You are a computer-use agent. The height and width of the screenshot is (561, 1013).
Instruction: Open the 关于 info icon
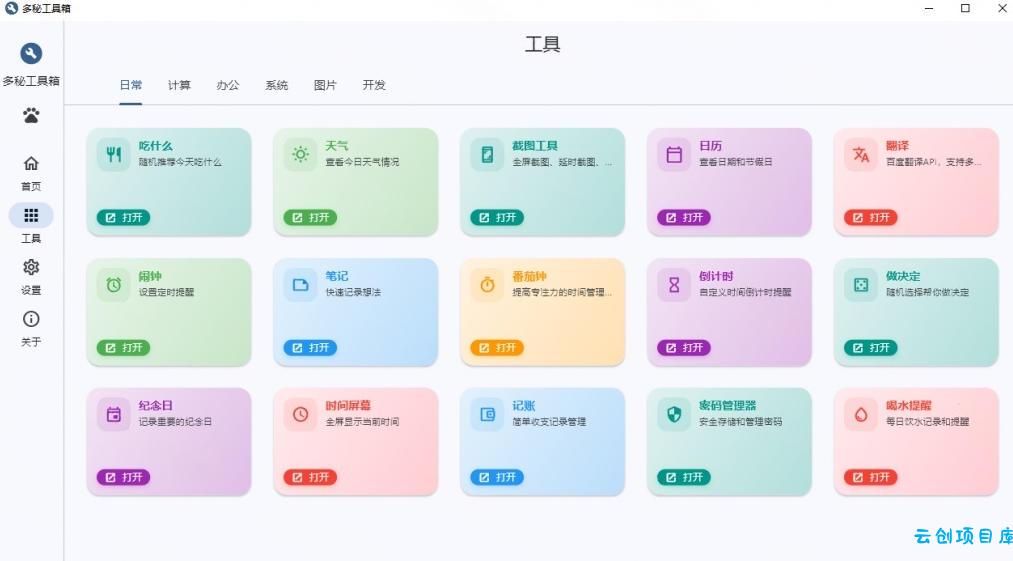31,319
